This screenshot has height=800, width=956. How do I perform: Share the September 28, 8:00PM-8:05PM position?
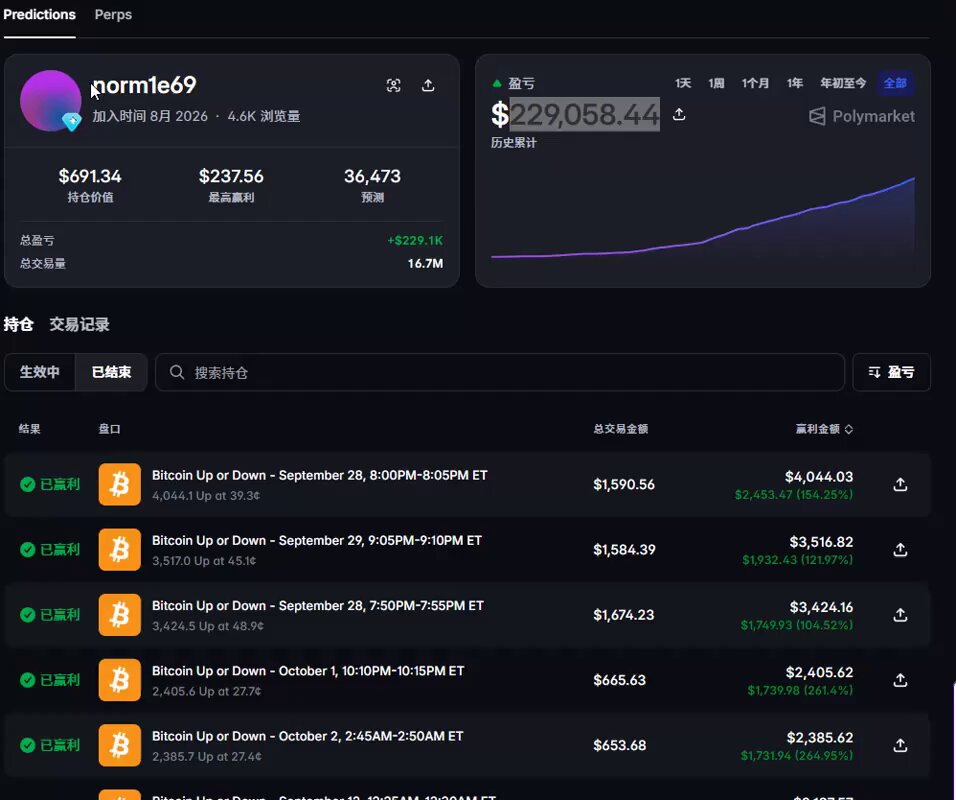(x=900, y=485)
